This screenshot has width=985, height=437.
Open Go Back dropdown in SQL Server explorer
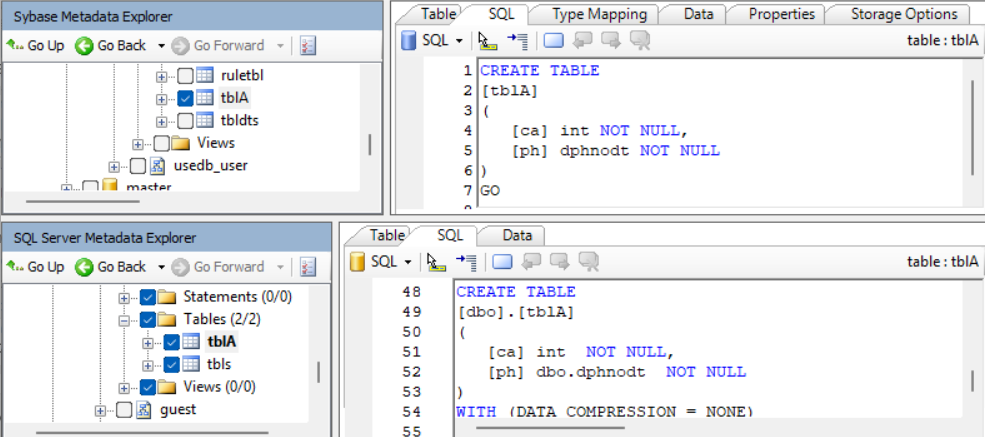coord(161,267)
